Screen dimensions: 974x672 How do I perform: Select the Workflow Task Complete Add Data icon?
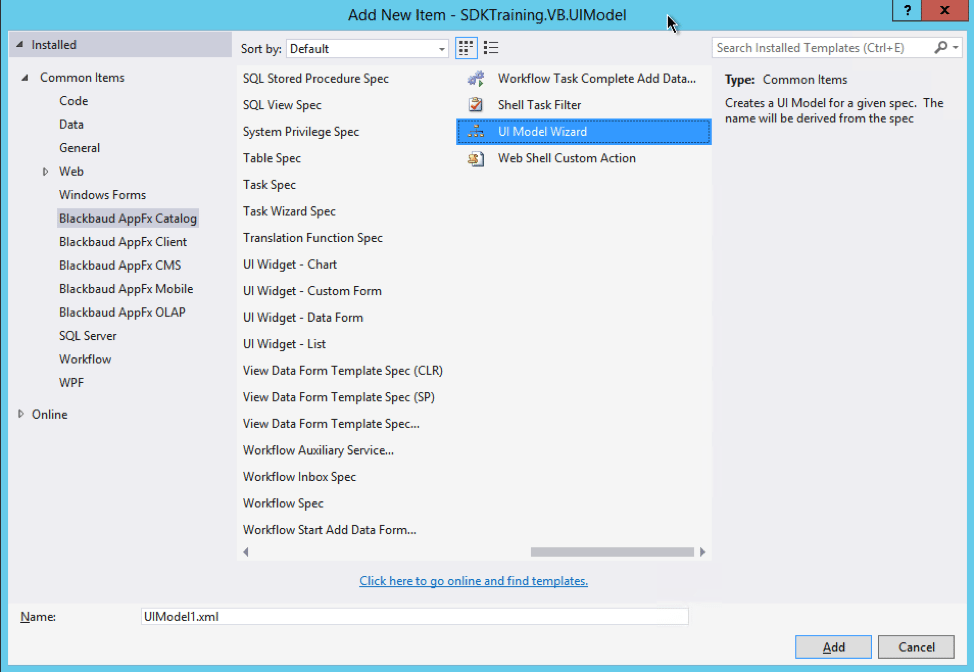click(x=476, y=78)
